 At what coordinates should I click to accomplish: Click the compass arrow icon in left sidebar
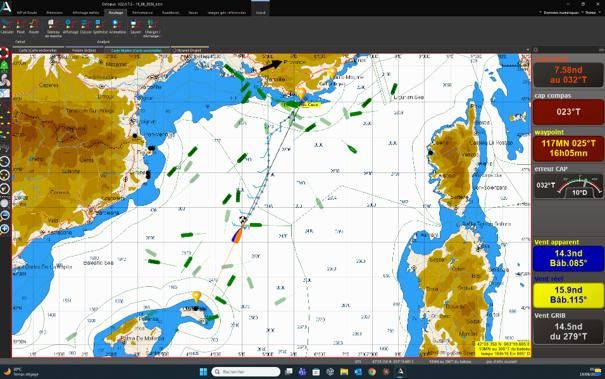click(x=5, y=188)
